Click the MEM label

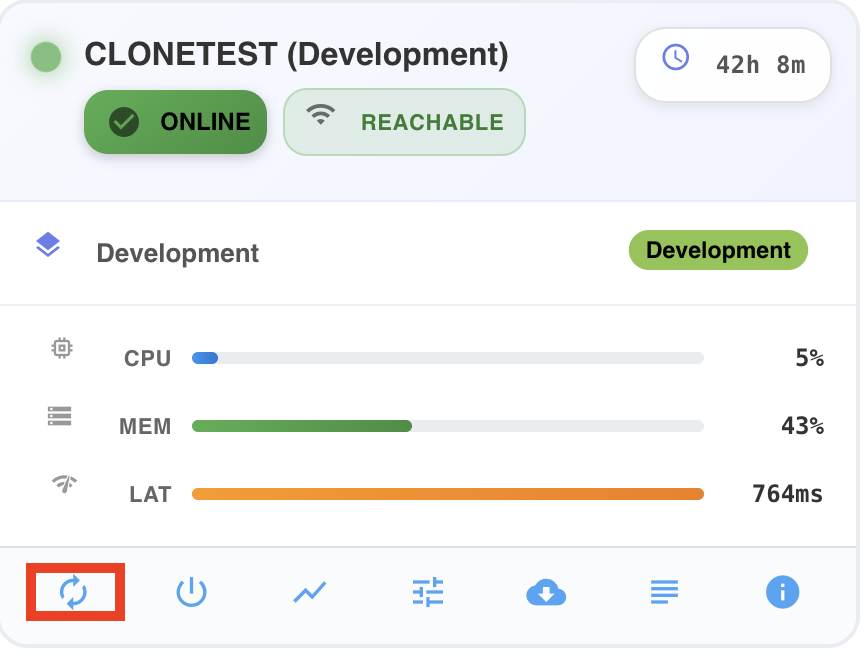click(x=145, y=426)
